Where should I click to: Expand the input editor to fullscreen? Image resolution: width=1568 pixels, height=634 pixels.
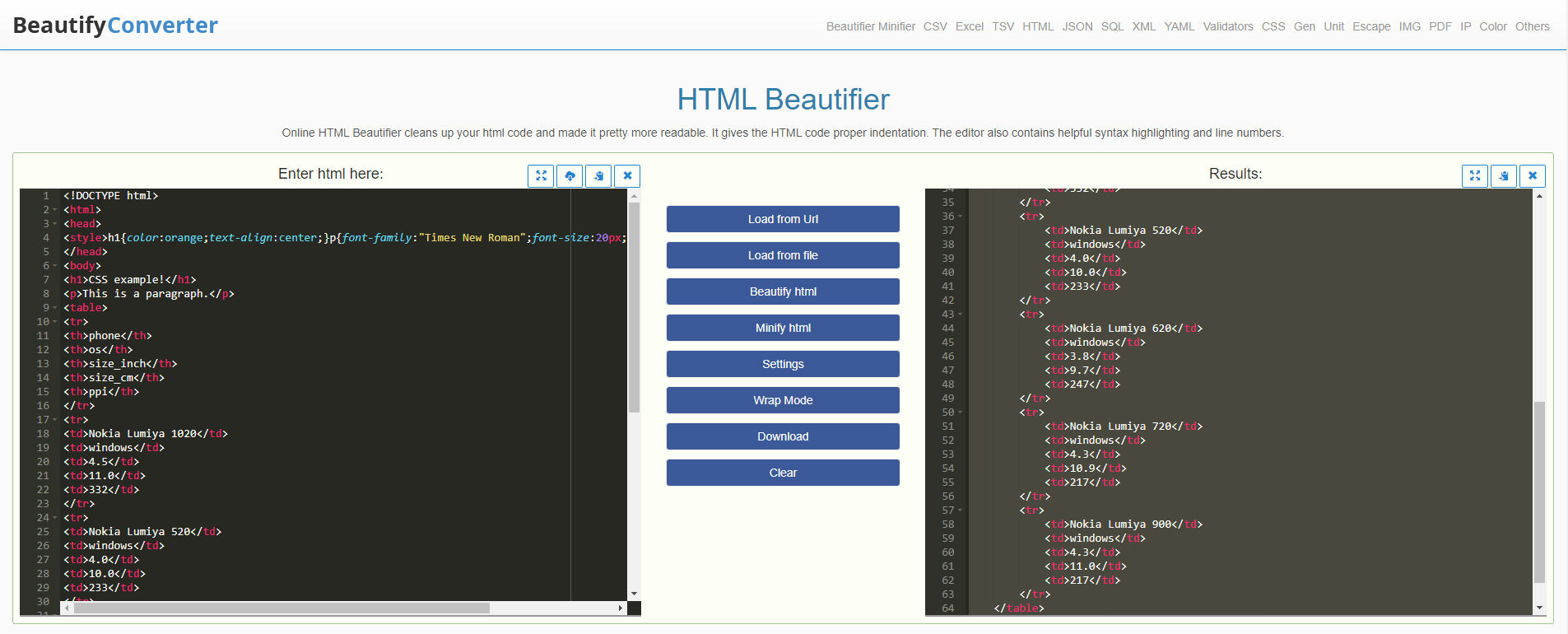point(541,175)
